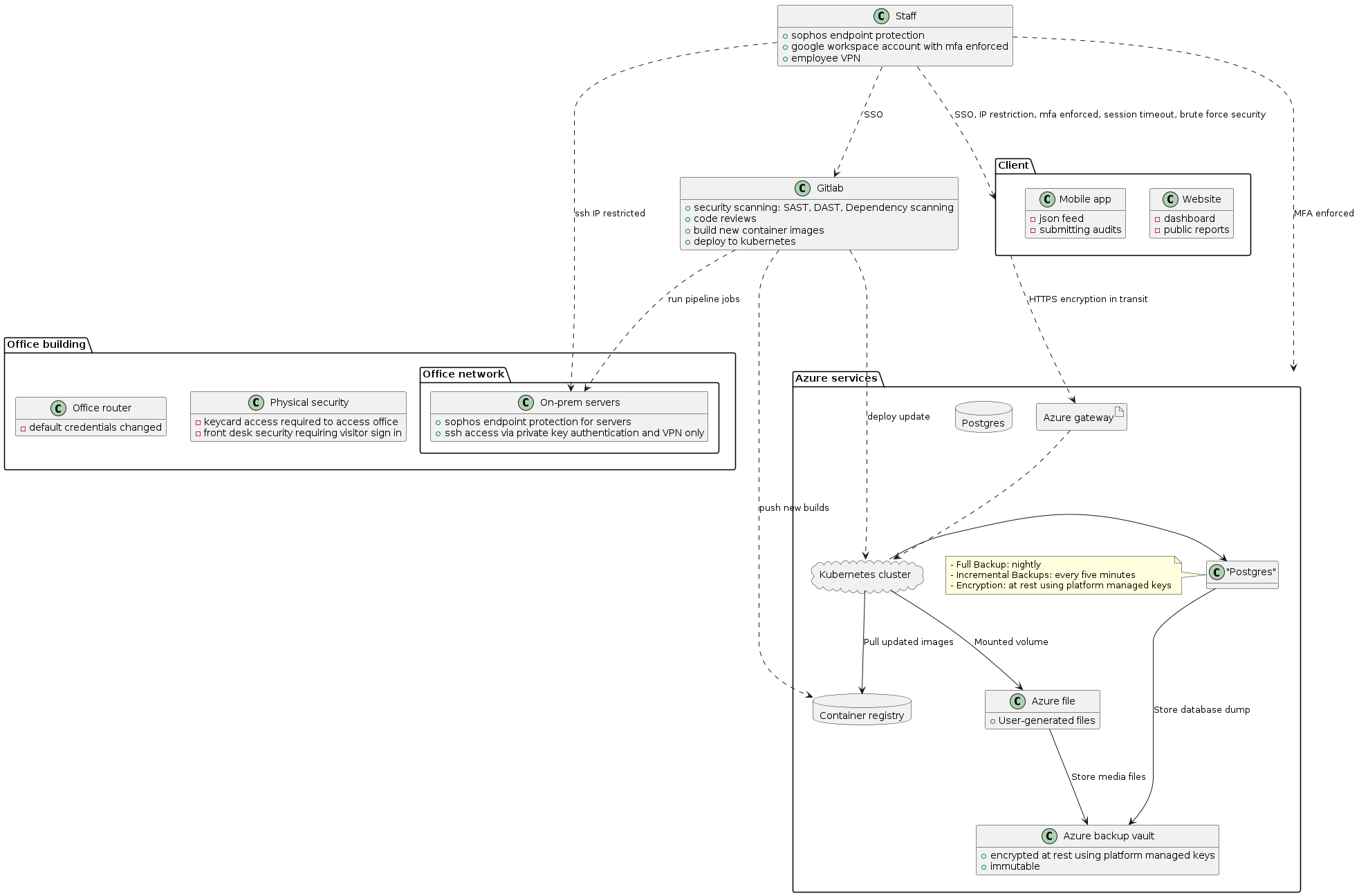Select the yellow backup policy note
Image resolution: width=1359 pixels, height=896 pixels.
[1062, 575]
